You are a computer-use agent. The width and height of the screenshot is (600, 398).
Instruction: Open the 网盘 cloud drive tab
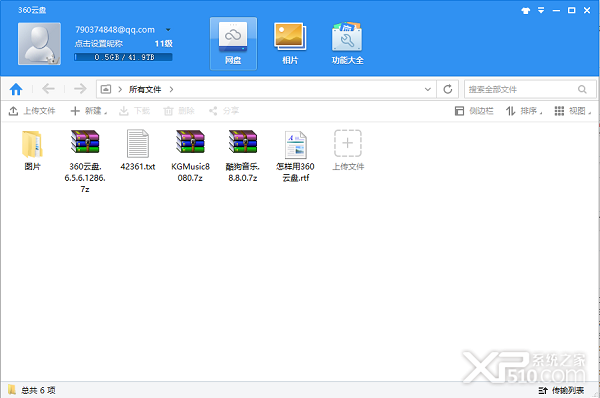tap(233, 44)
